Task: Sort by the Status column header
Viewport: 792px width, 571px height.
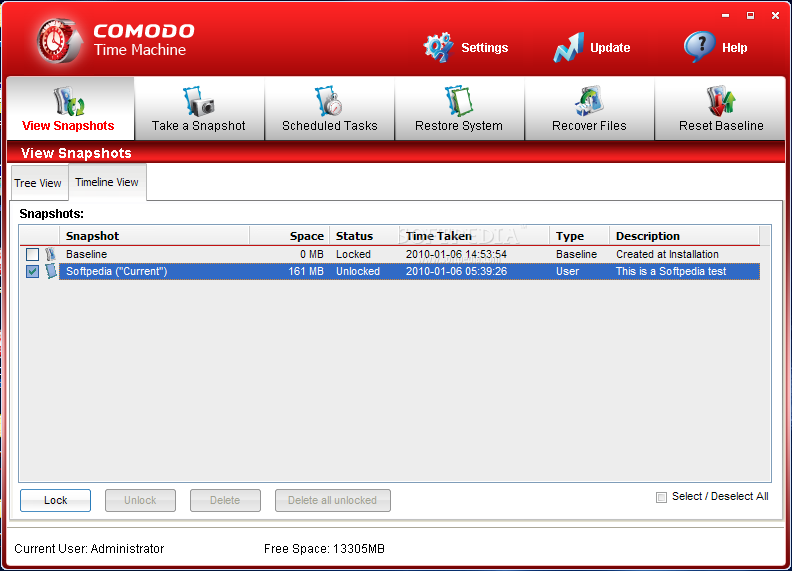Action: pos(364,236)
